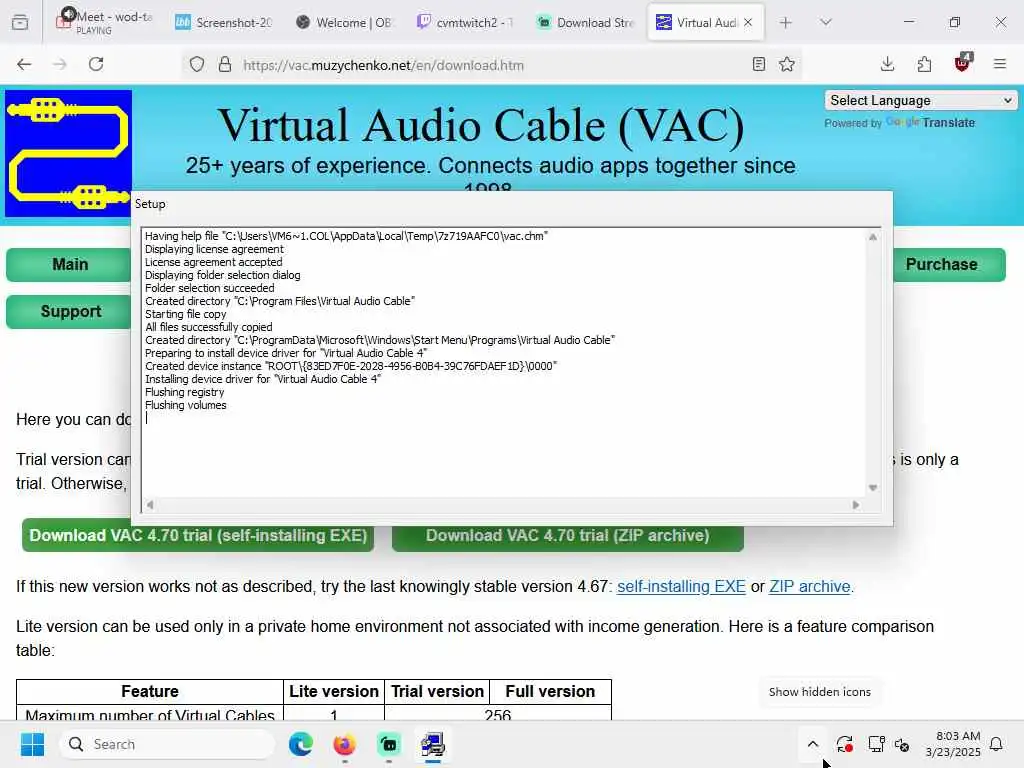
Task: Expand the list all tabs chevron
Action: click(x=825, y=22)
